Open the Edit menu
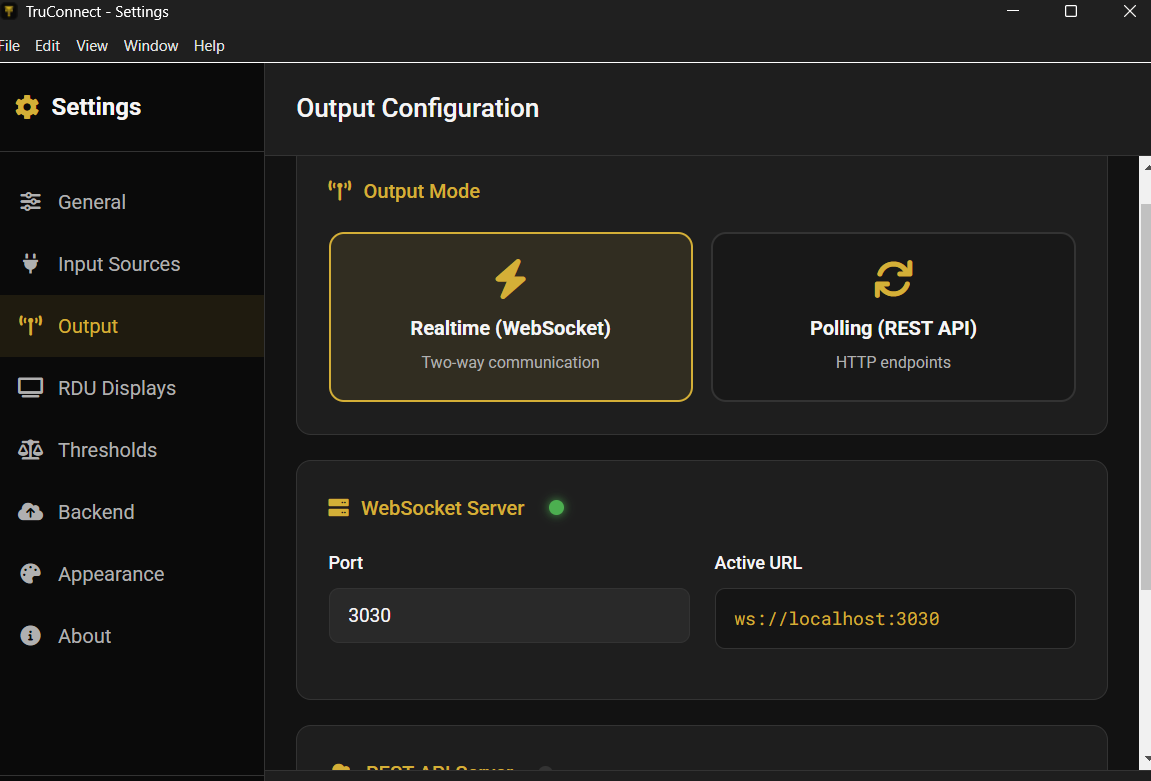 coord(48,46)
